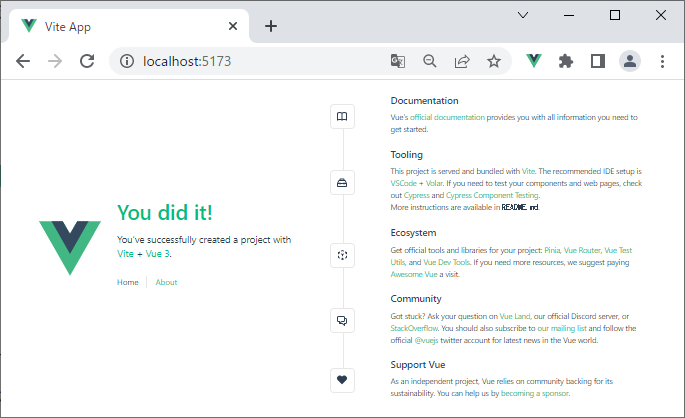The width and height of the screenshot is (685, 418).
Task: Open the Cypress link
Action: point(417,195)
